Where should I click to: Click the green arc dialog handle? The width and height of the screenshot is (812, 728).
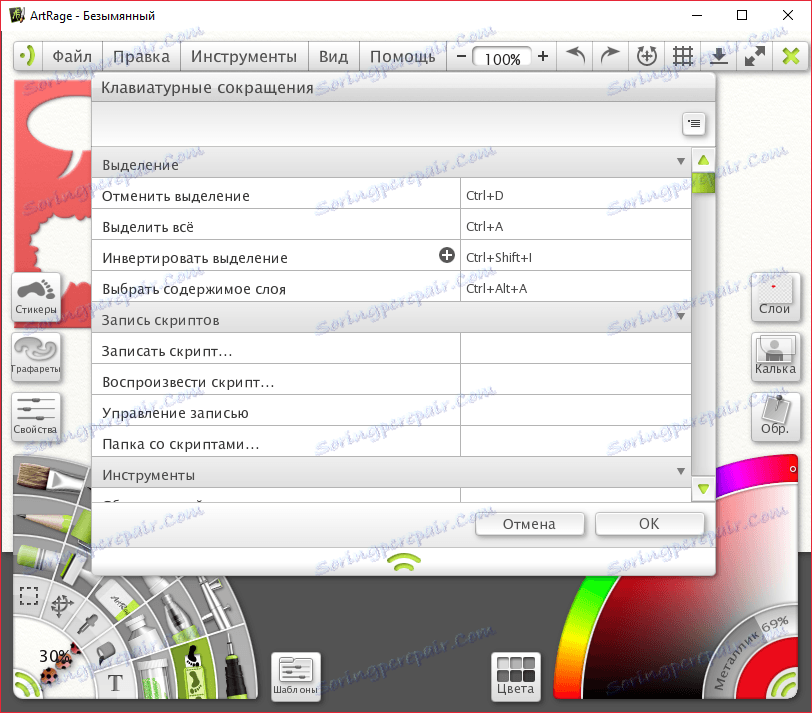coord(404,561)
